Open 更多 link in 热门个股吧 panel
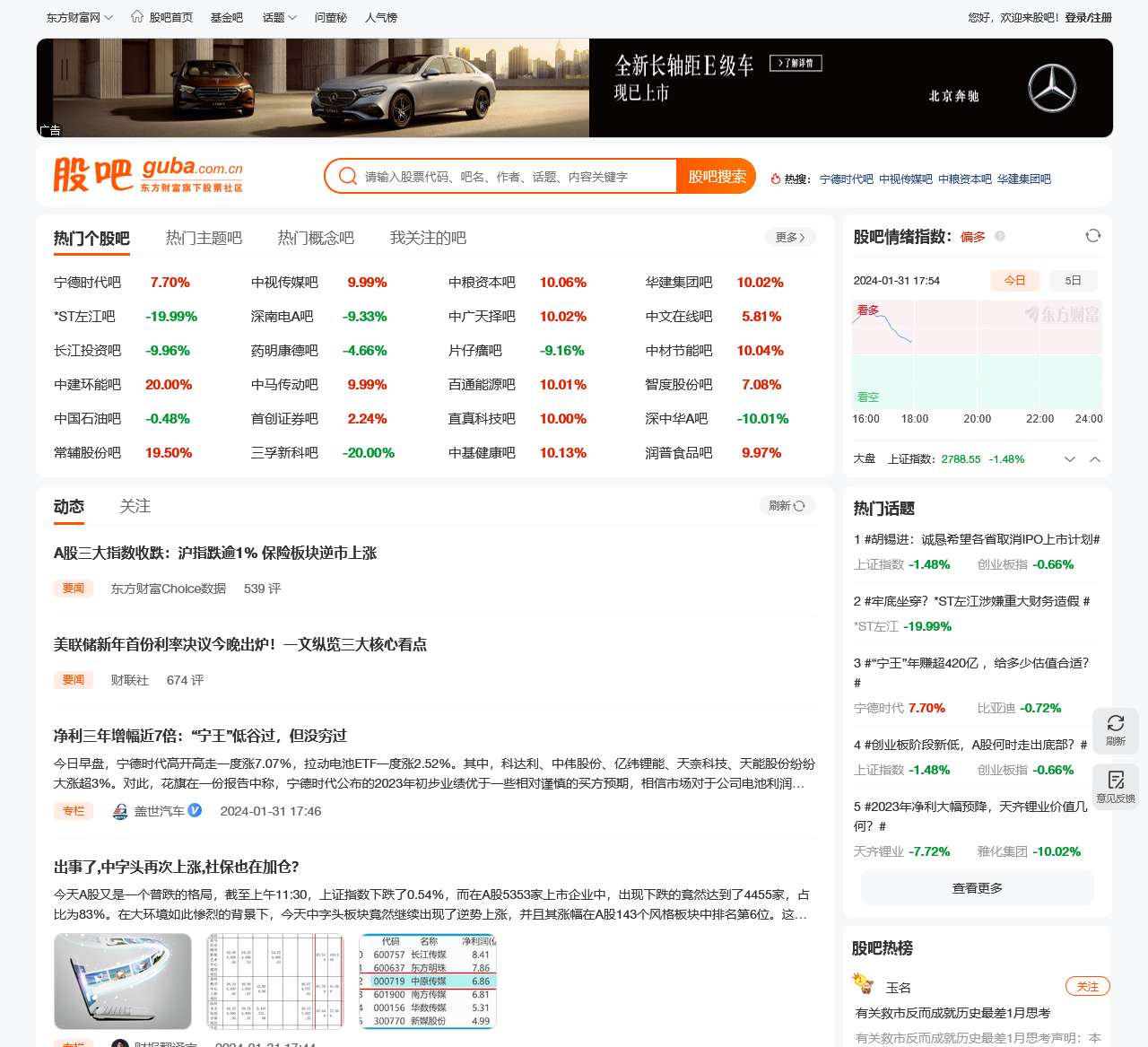The image size is (1148, 1047). (790, 237)
